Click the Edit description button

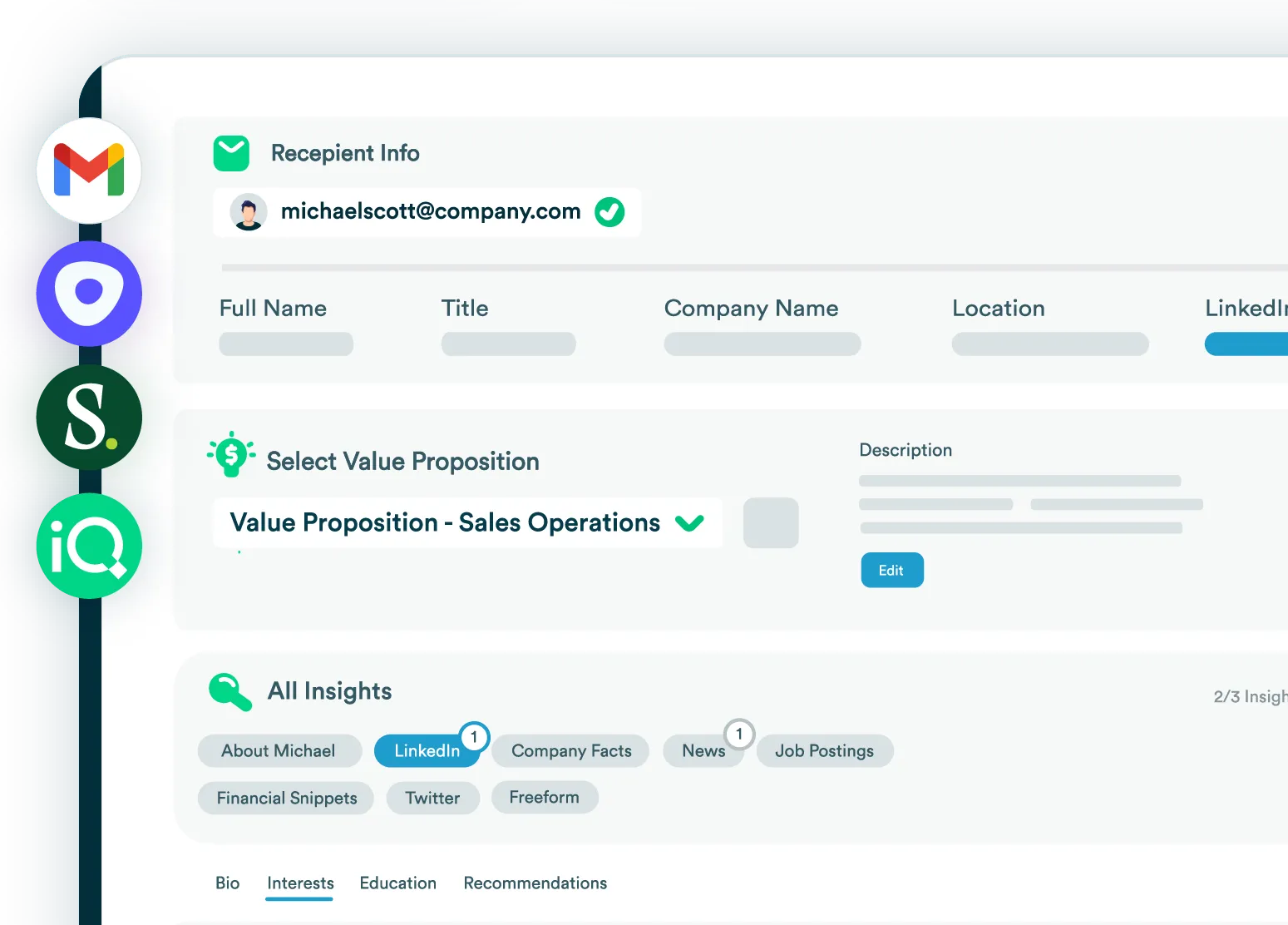891,571
